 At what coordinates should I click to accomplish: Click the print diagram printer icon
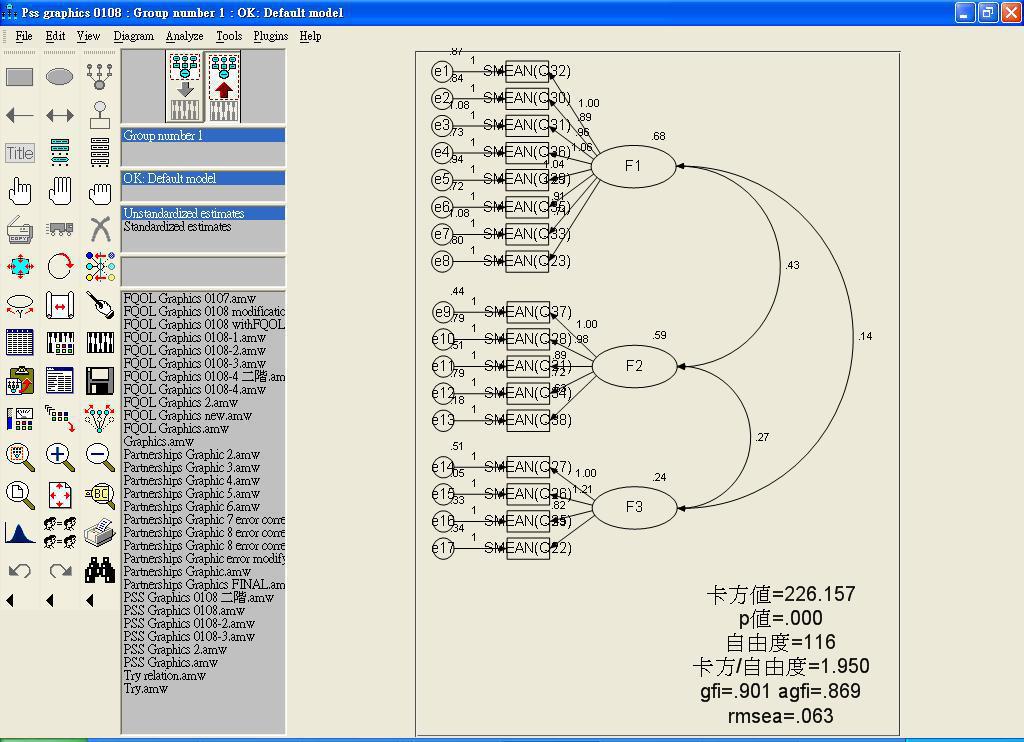pos(100,533)
